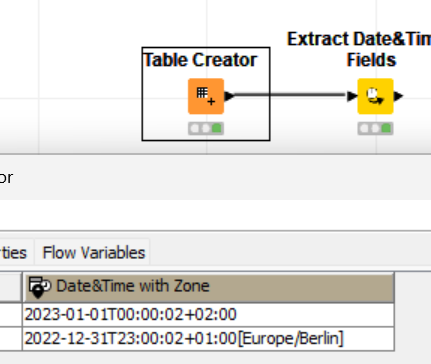Click the Date&Time with Zone column header
The height and width of the screenshot is (364, 431).
click(x=208, y=287)
